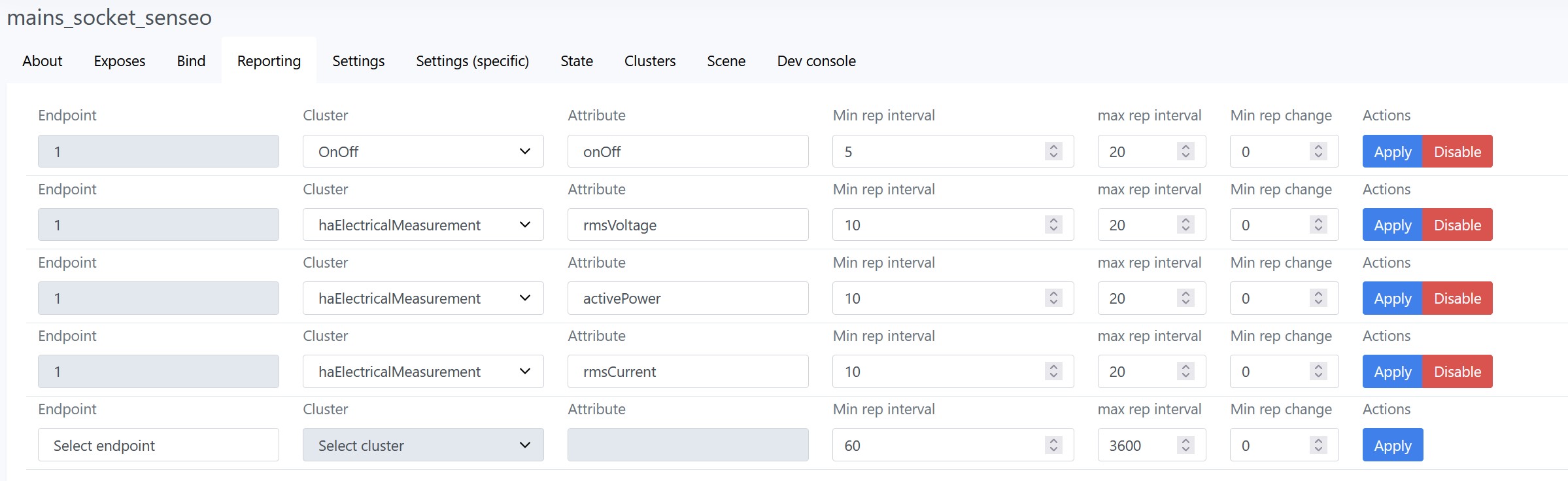The image size is (1568, 481).
Task: Click the Select endpoint field
Action: [158, 445]
